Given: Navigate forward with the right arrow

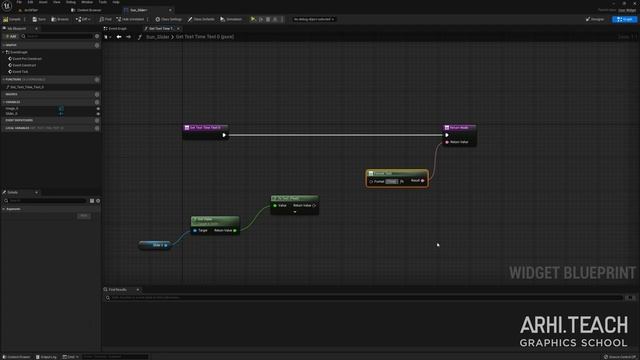Looking at the screenshot, I should [x=129, y=37].
